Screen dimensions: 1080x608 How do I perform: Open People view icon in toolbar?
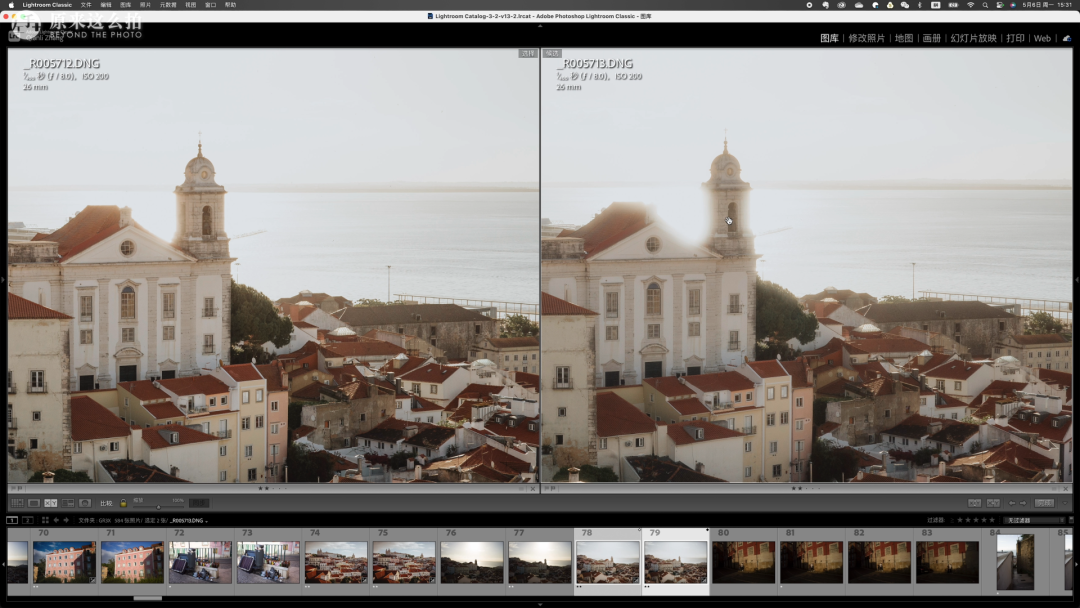tap(85, 503)
